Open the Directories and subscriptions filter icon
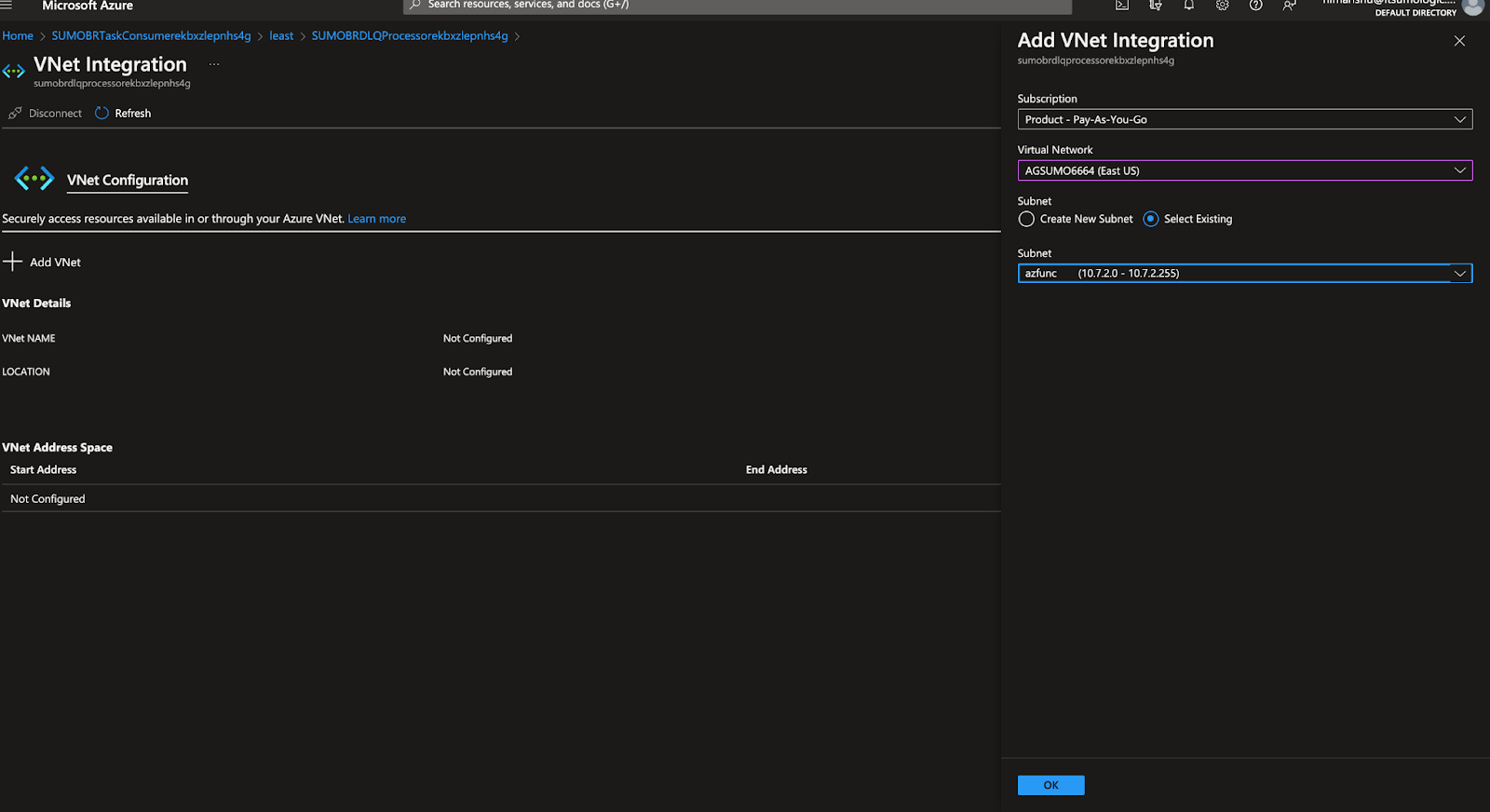This screenshot has height=812, width=1490. point(1156,6)
